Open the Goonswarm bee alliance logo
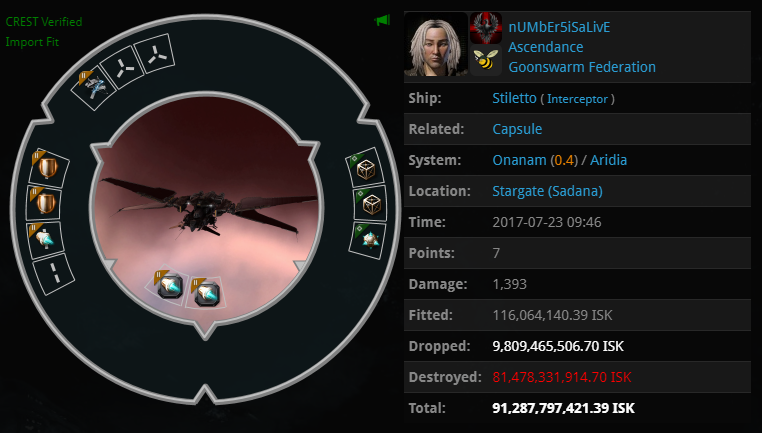Image resolution: width=762 pixels, height=433 pixels. [x=486, y=61]
